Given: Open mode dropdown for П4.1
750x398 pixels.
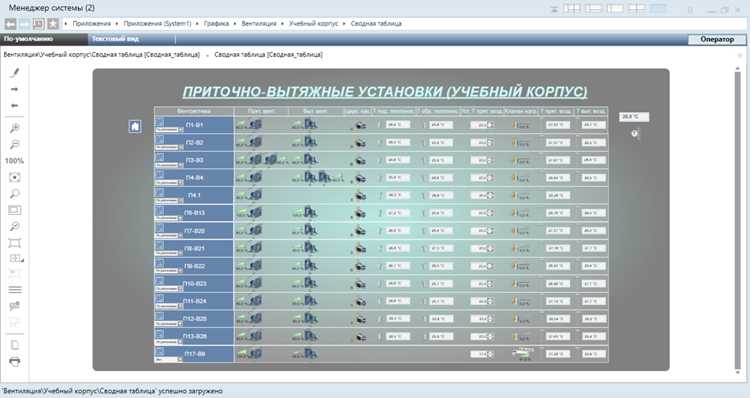Looking at the screenshot, I should pos(169,200).
